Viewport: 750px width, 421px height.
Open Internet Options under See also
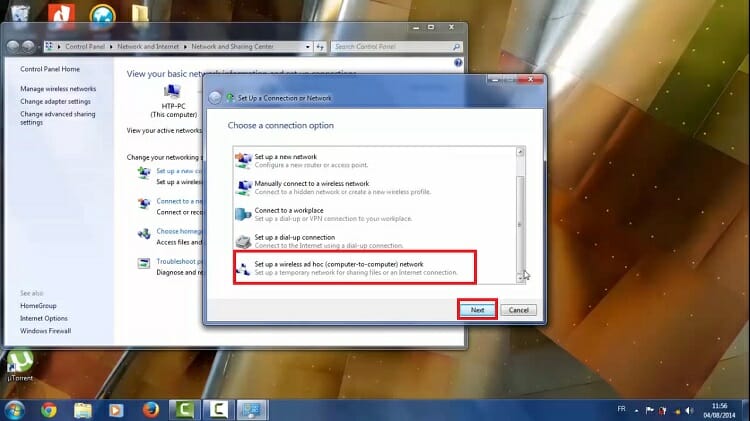44,318
